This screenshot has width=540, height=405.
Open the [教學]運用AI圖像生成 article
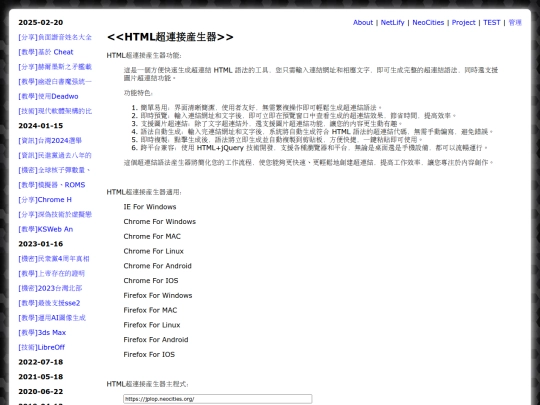pos(52,318)
